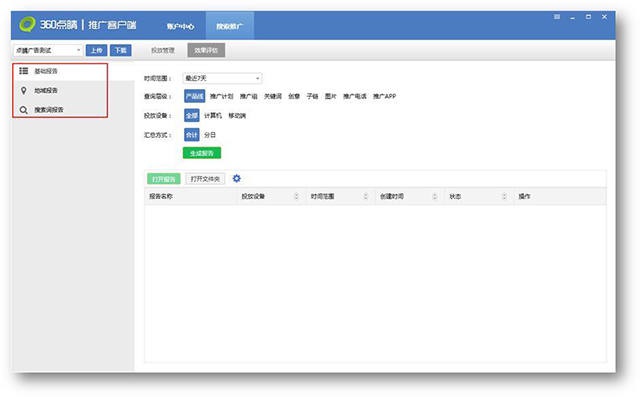Open the account selector dropdown

point(48,50)
